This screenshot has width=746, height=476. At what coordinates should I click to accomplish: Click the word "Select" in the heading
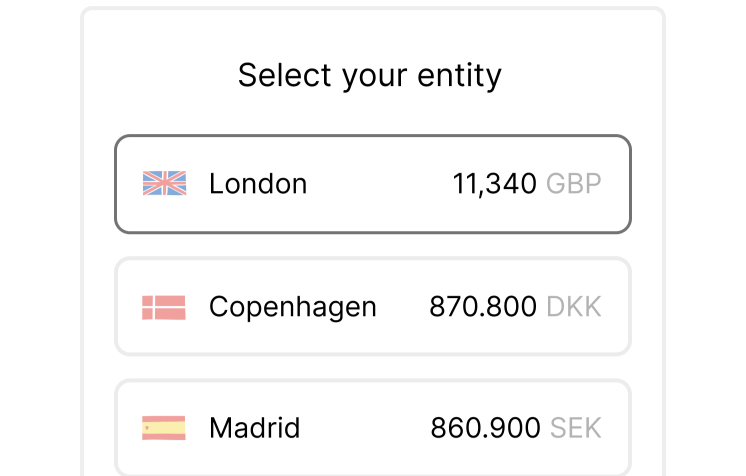[277, 76]
